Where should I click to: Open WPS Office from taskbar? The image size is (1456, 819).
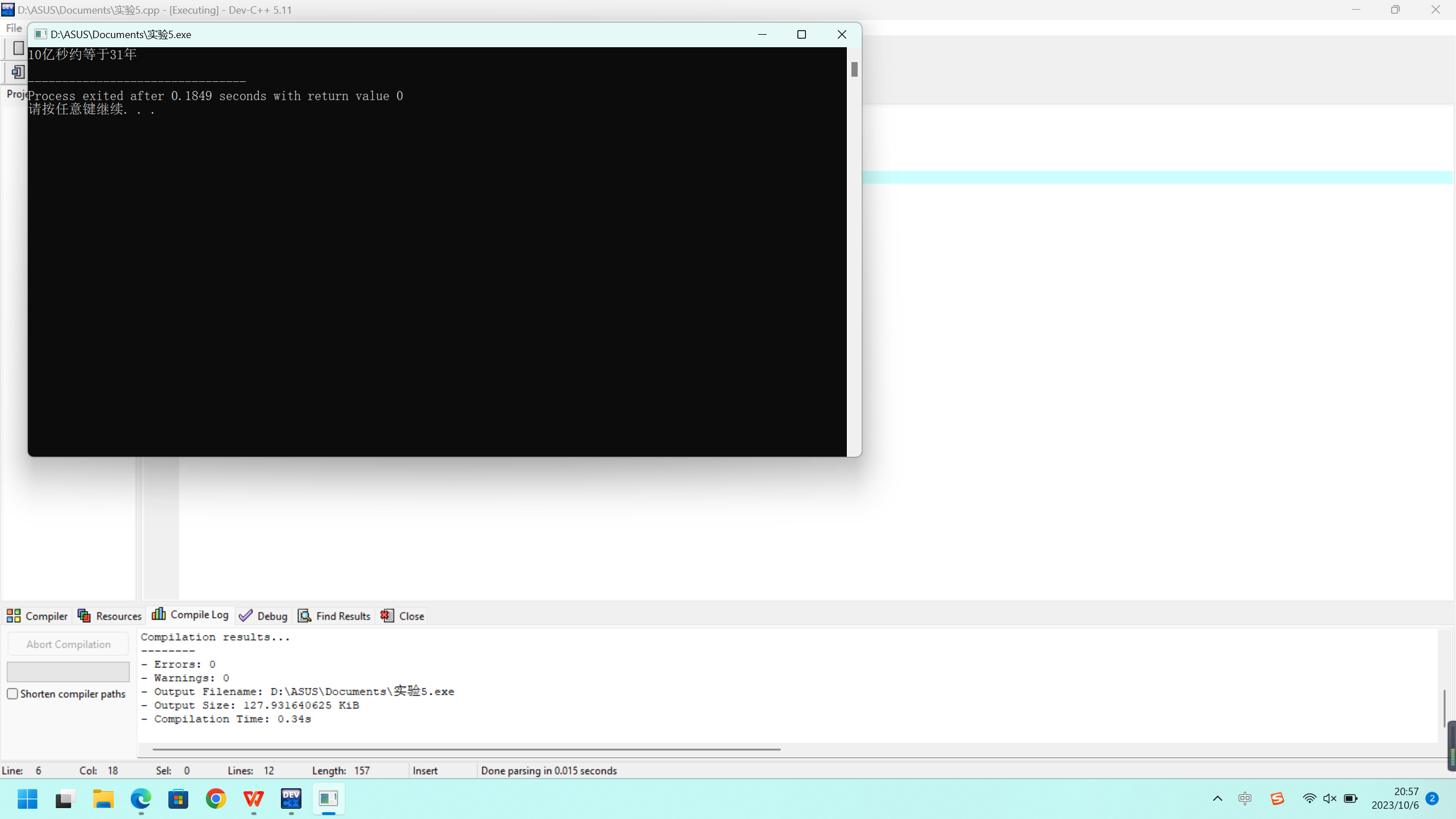254,799
